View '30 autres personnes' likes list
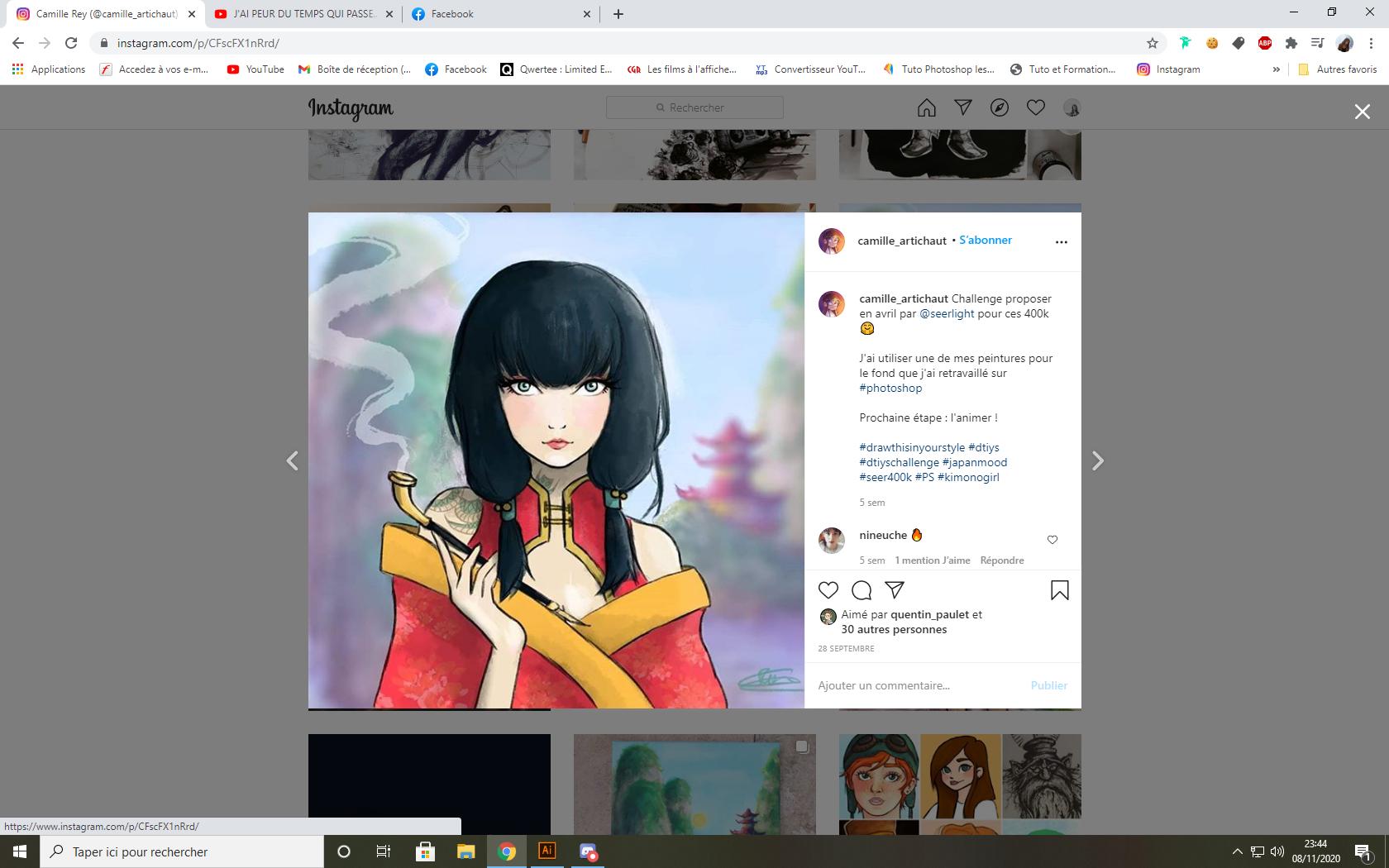Image resolution: width=1389 pixels, height=868 pixels. 894,629
